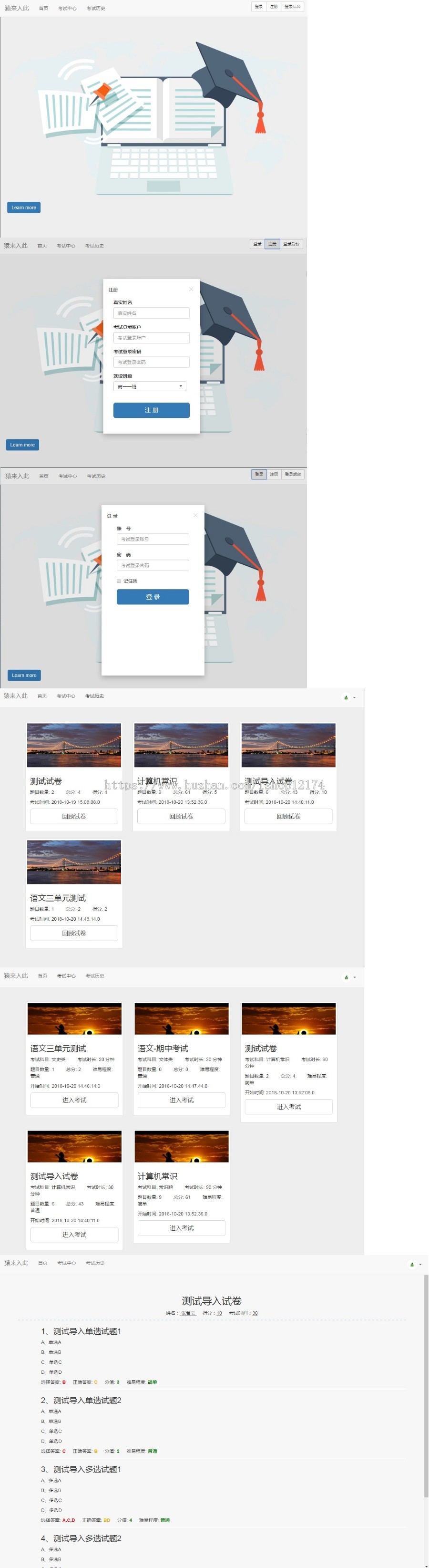
Task: Focus the 考试登录账户 field in the register dialog
Action: (152, 337)
